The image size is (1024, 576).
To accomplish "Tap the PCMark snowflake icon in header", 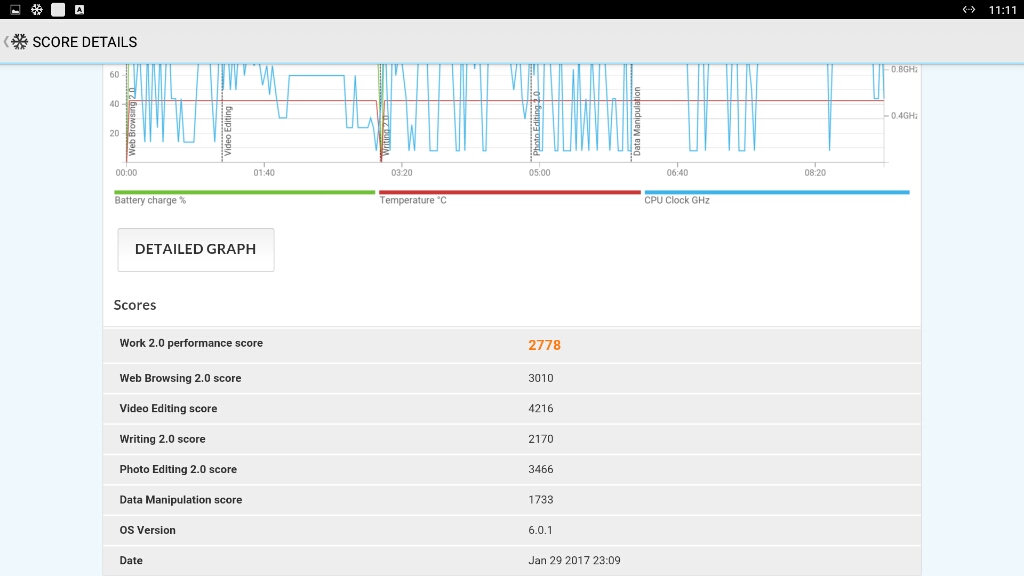I will (20, 42).
